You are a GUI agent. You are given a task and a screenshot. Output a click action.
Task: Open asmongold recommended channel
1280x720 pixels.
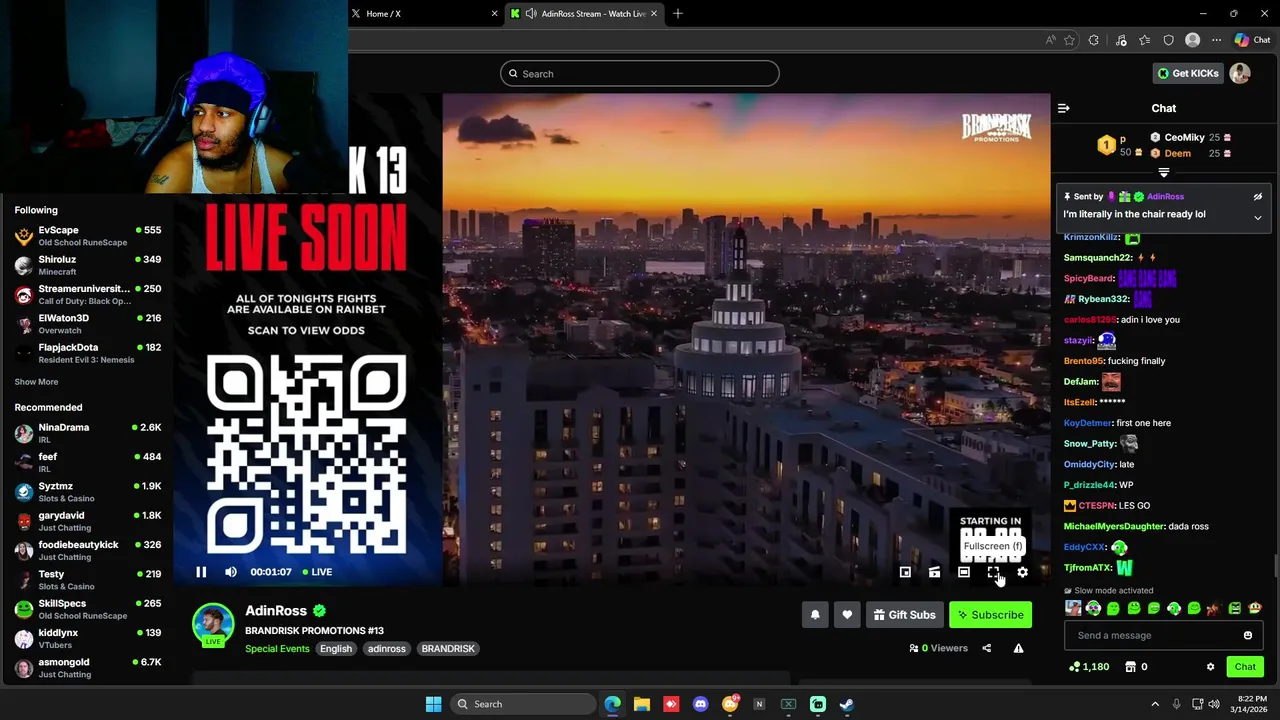[x=88, y=668]
